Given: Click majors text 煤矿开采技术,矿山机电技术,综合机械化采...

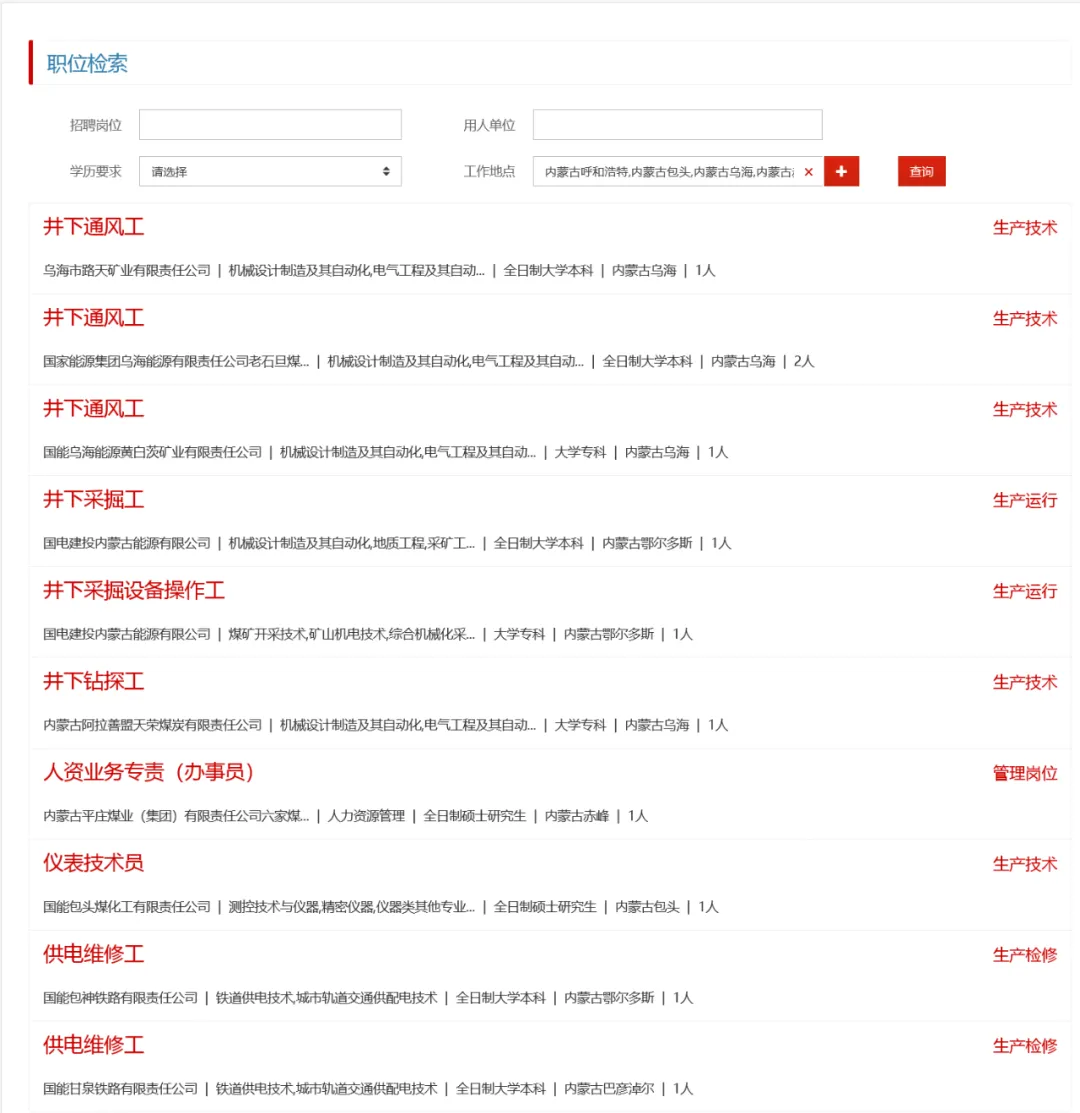Looking at the screenshot, I should coord(352,634).
